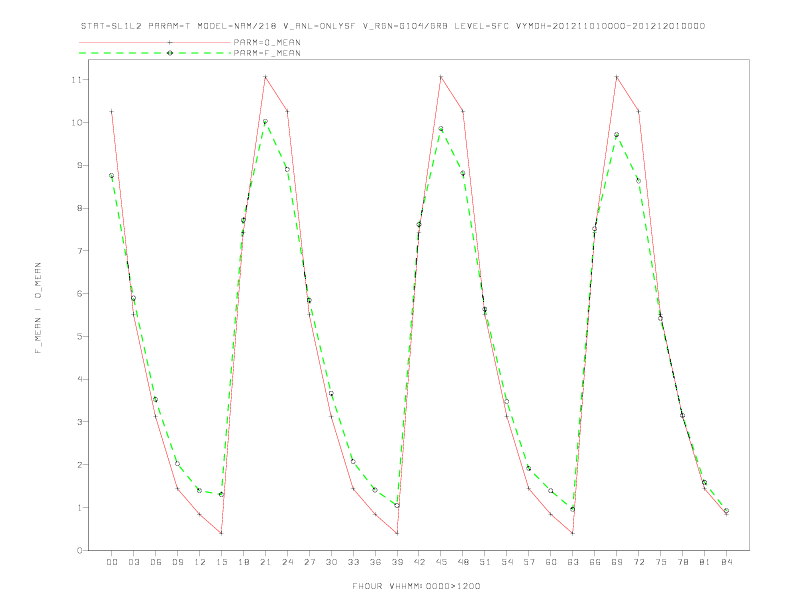Click the F_MEAN circle marker at hour 00
Image resolution: width=792 pixels, height=612 pixels.
coord(112,176)
